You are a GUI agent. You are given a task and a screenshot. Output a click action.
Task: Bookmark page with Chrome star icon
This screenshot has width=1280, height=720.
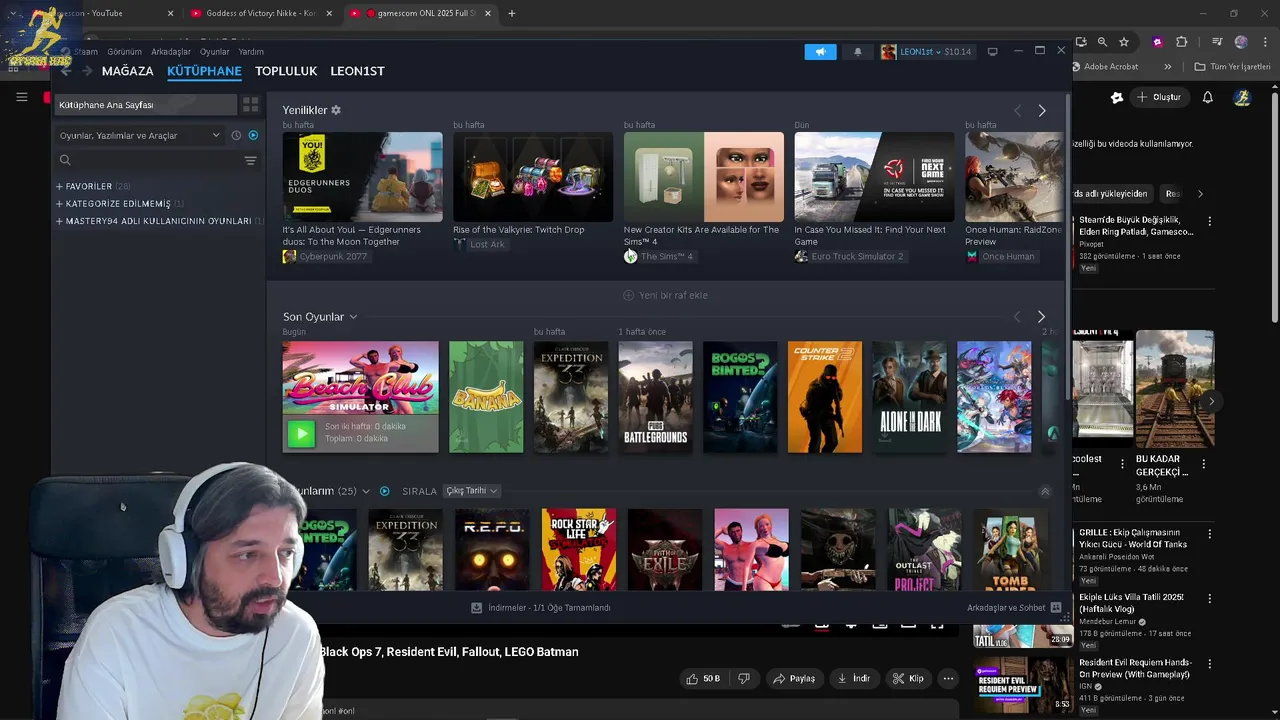[1124, 42]
